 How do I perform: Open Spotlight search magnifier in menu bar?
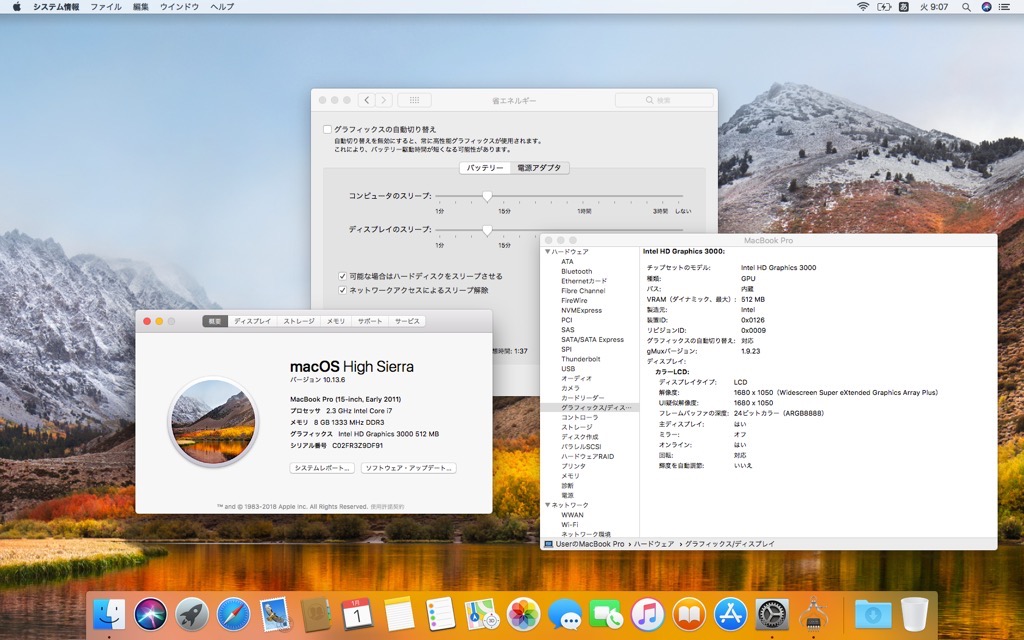point(966,7)
